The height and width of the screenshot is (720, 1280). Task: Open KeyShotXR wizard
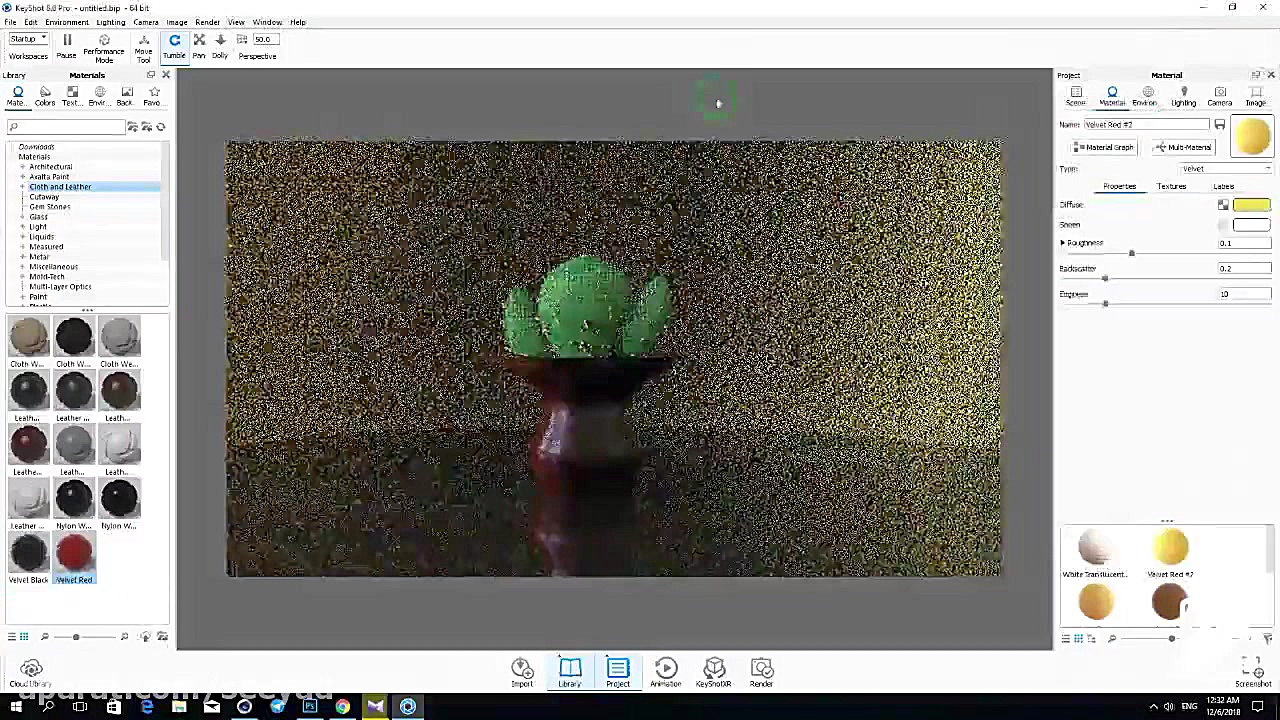point(714,672)
